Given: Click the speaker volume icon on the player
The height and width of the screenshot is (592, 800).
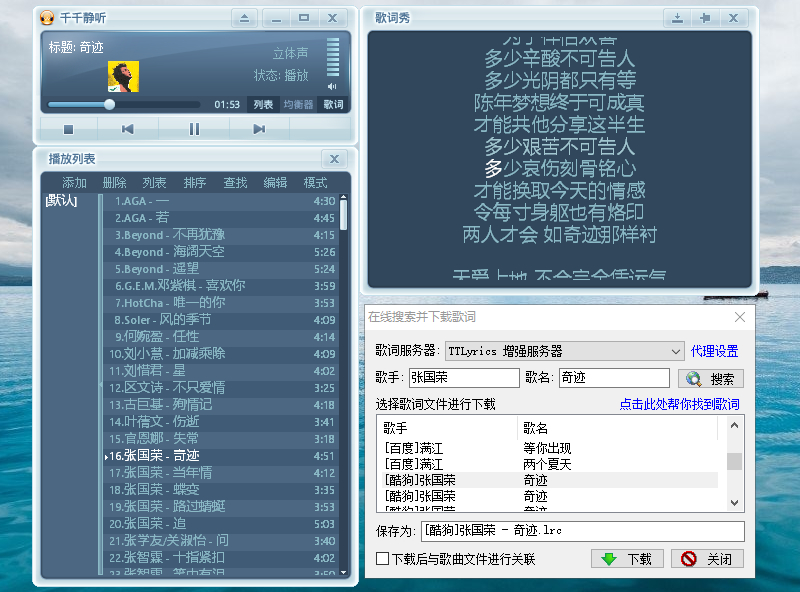Looking at the screenshot, I should [334, 86].
